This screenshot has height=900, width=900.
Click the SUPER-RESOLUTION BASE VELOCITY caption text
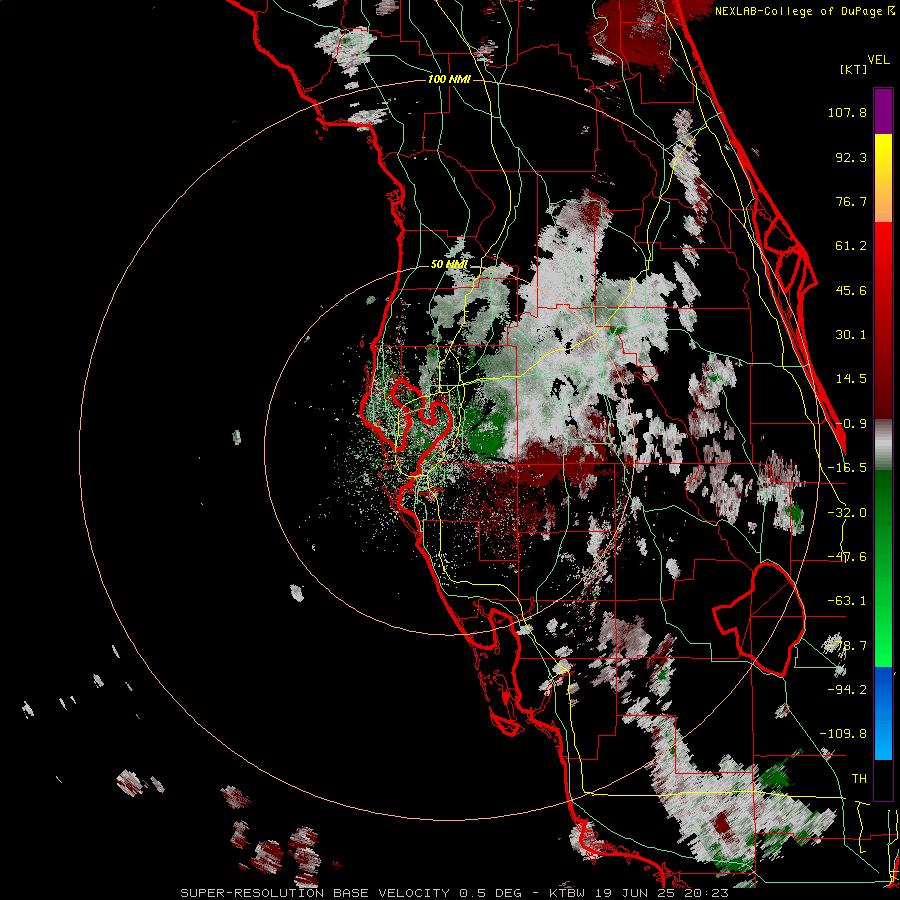pyautogui.click(x=315, y=893)
